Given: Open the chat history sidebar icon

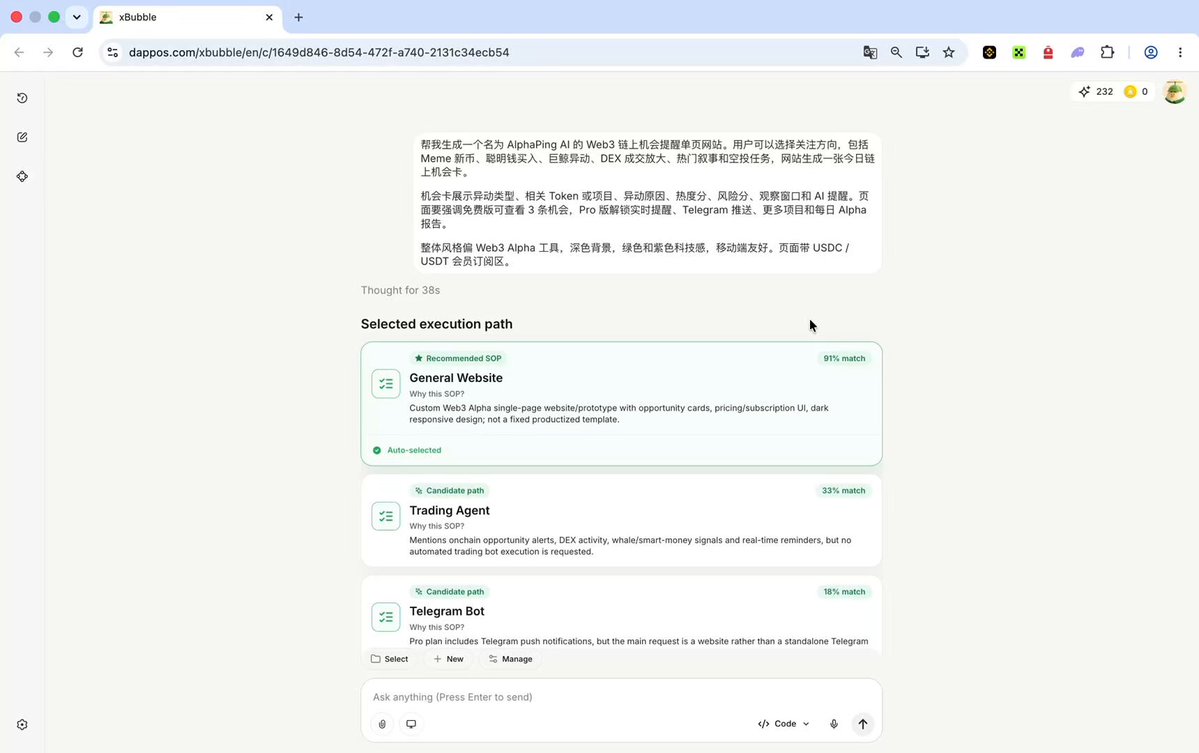Looking at the screenshot, I should coord(22,98).
